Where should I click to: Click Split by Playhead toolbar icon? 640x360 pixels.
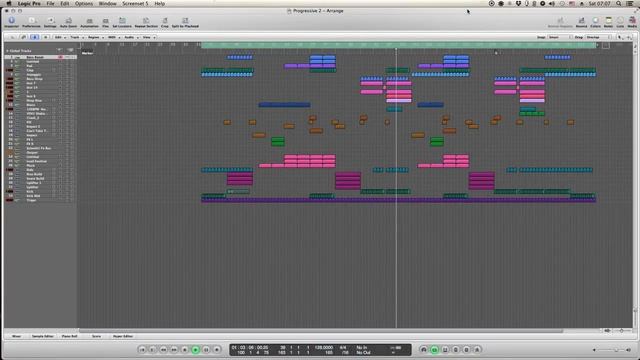(x=185, y=22)
